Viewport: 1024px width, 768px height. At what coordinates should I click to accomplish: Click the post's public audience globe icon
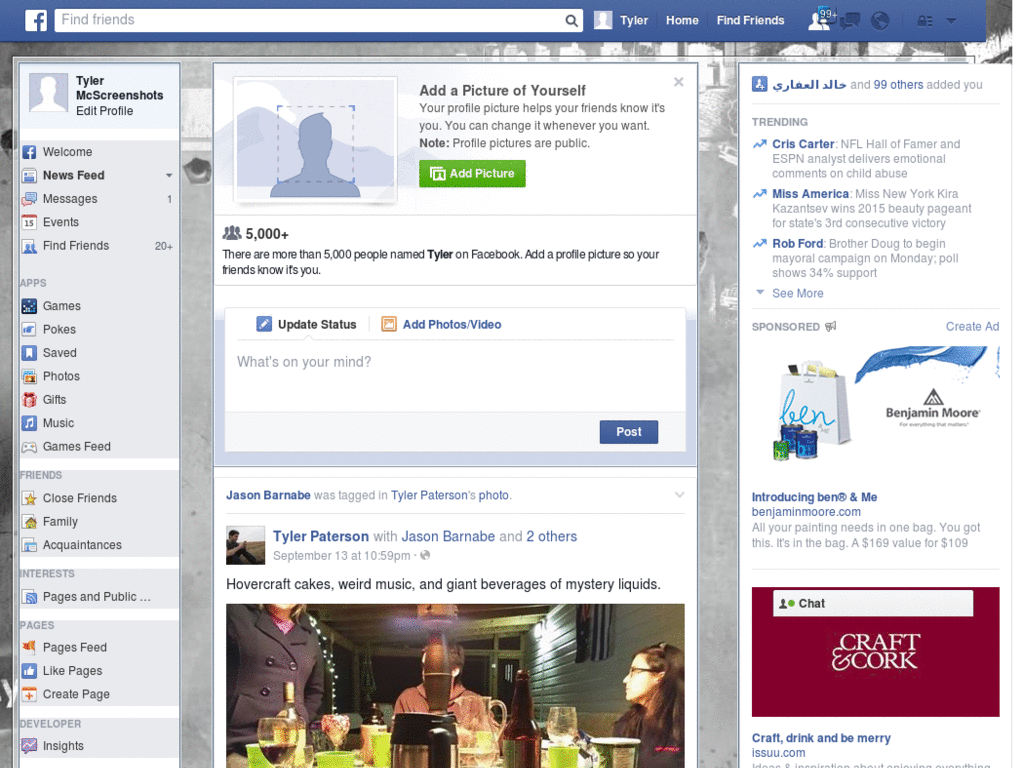click(x=425, y=556)
